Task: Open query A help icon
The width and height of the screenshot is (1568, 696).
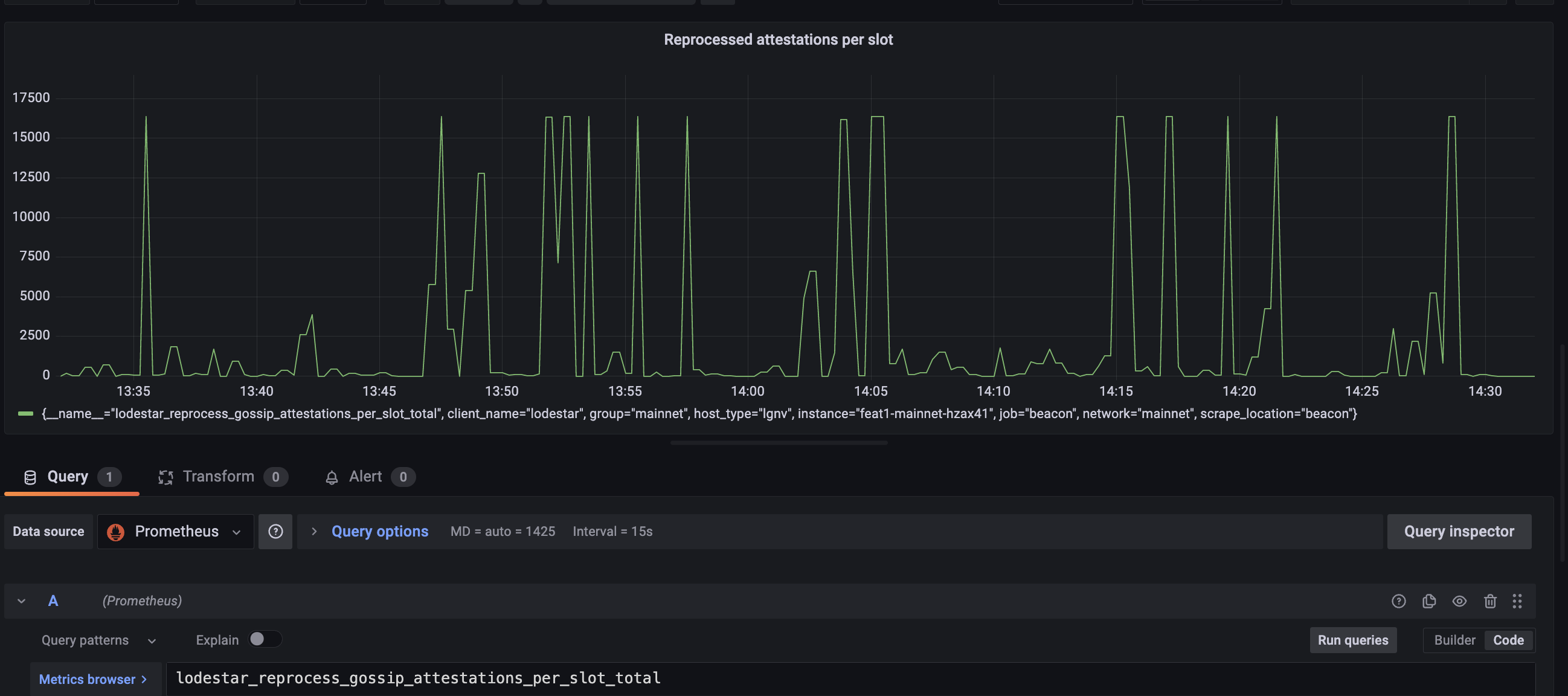Action: (x=1398, y=601)
